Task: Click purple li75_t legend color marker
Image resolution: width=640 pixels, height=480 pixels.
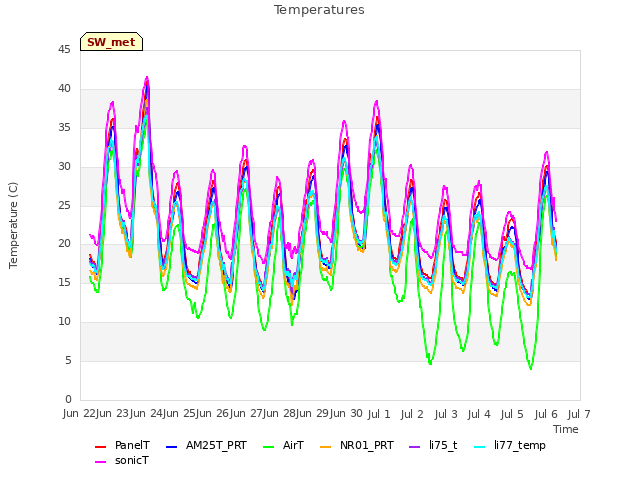Action: pyautogui.click(x=414, y=447)
